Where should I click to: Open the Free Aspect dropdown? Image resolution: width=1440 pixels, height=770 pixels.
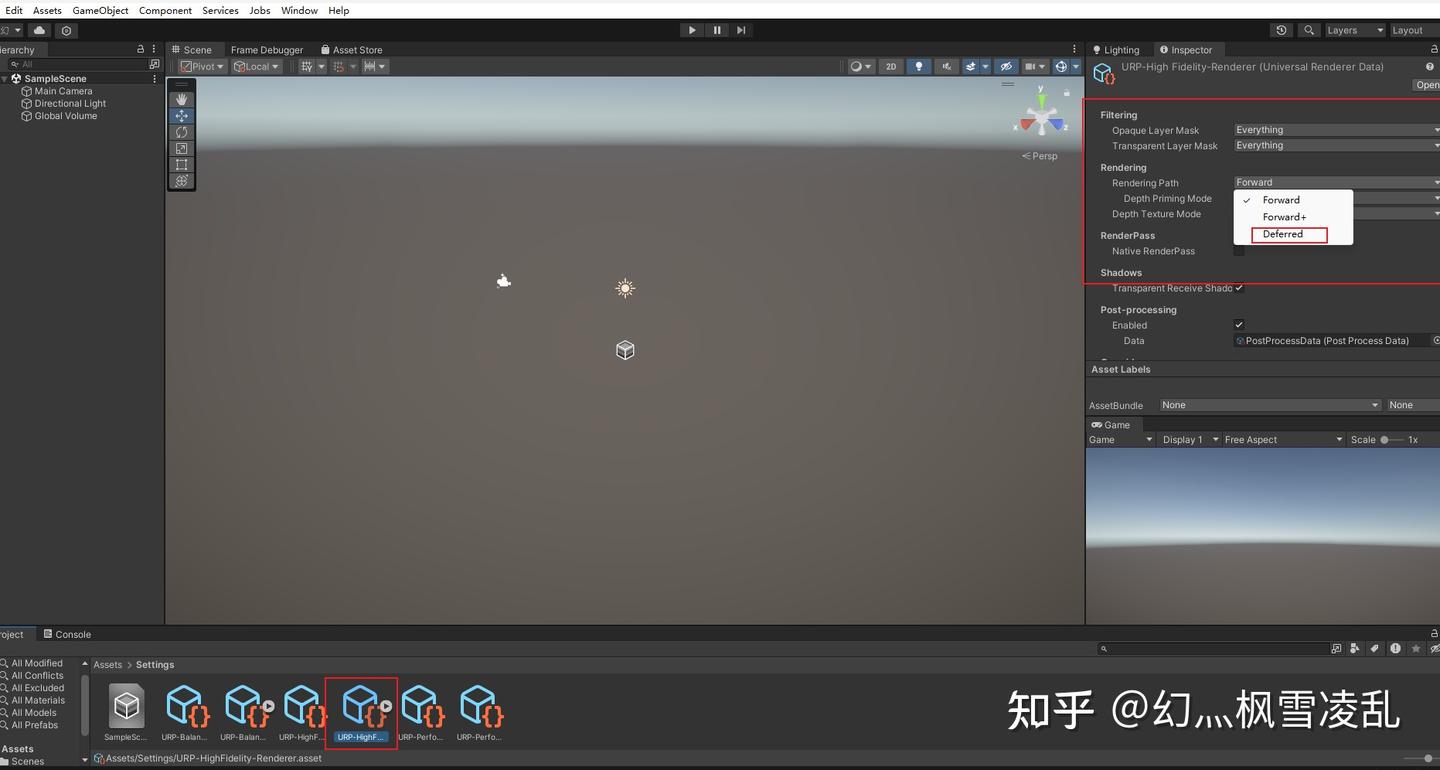(1283, 440)
